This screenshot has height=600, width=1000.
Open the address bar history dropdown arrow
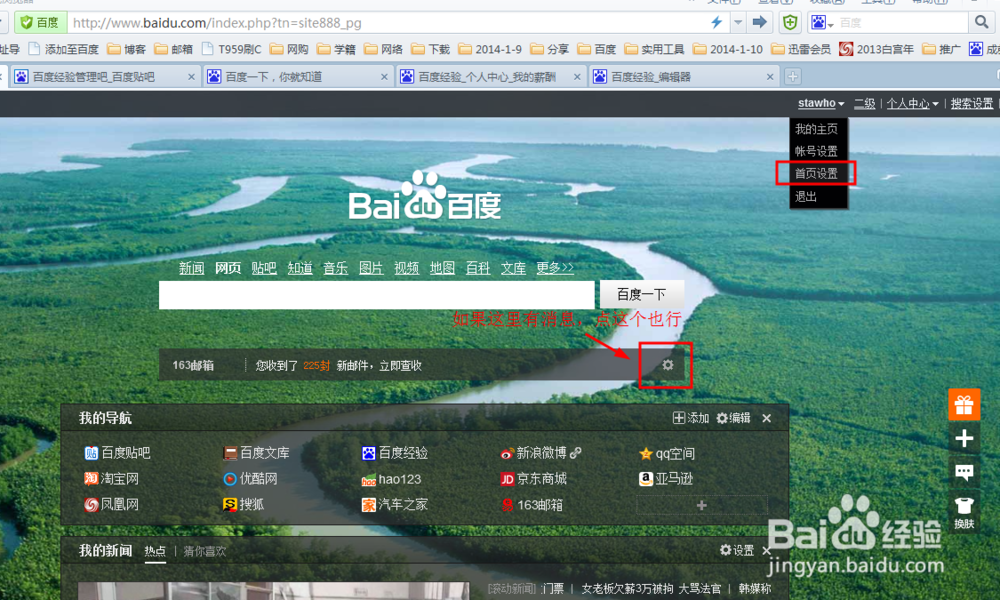click(x=738, y=23)
